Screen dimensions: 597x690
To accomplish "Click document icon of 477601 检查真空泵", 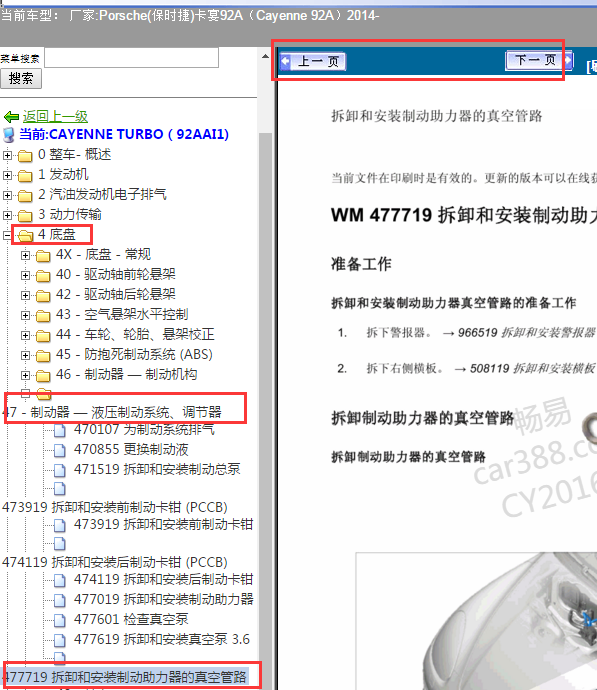I will tap(59, 620).
